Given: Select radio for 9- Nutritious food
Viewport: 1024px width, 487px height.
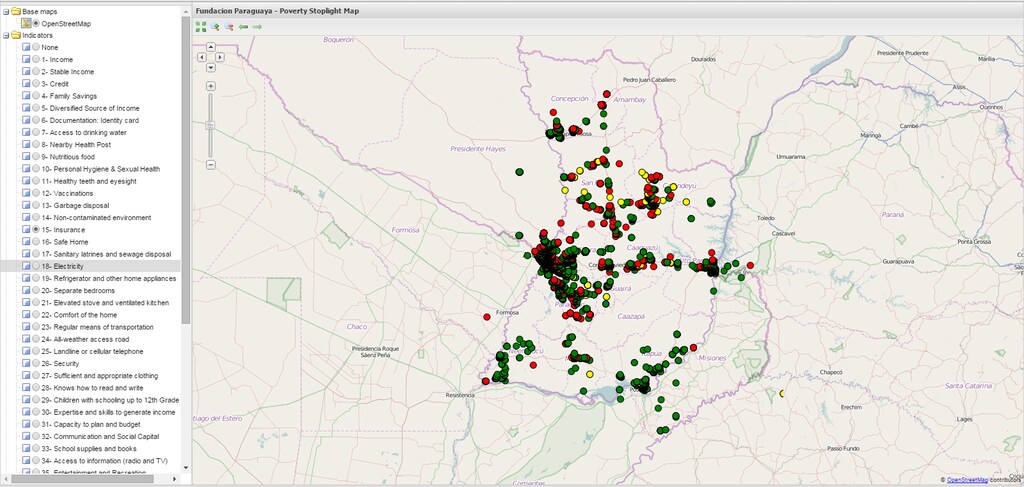Looking at the screenshot, I should pyautogui.click(x=36, y=157).
